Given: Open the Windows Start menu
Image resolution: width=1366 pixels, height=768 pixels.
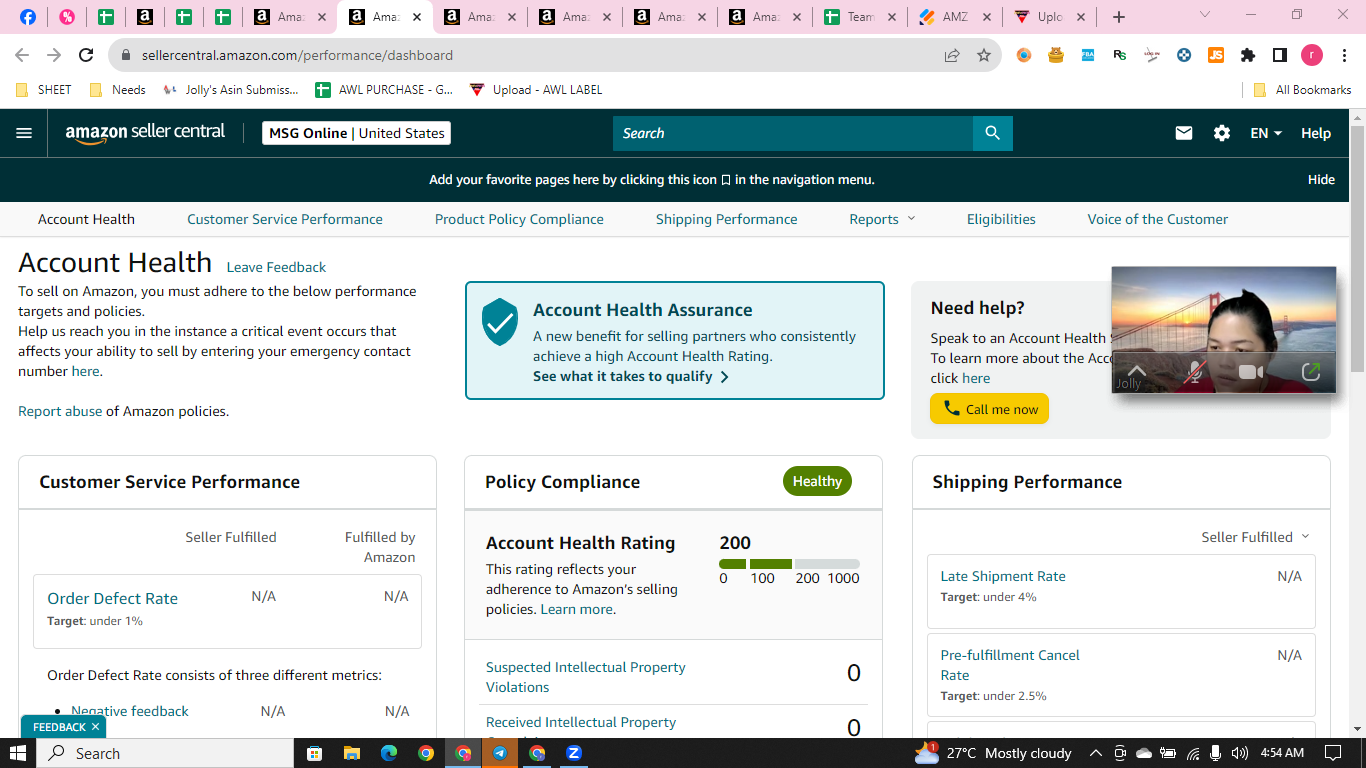Looking at the screenshot, I should pos(18,753).
